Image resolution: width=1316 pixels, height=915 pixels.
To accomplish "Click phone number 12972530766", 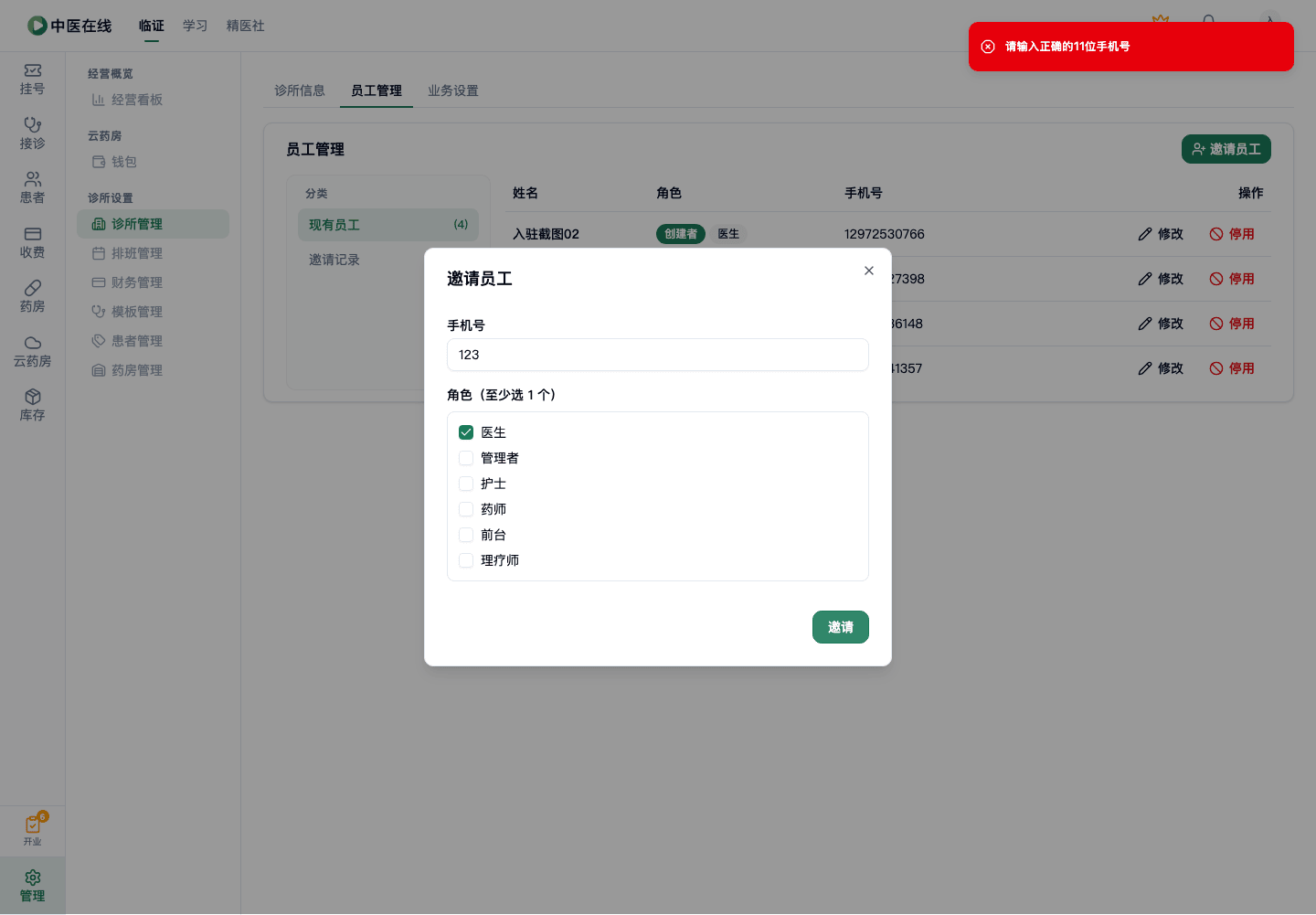I will 885,234.
